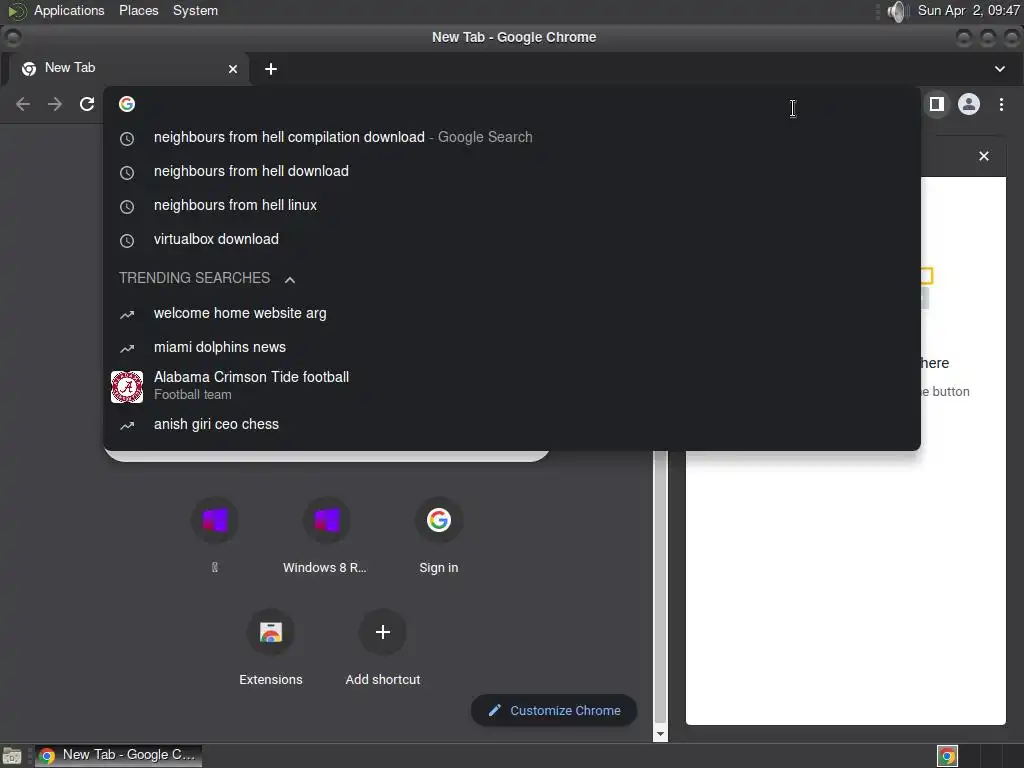Close the New Tab tab
Screen dimensions: 1024x768
(x=232, y=69)
